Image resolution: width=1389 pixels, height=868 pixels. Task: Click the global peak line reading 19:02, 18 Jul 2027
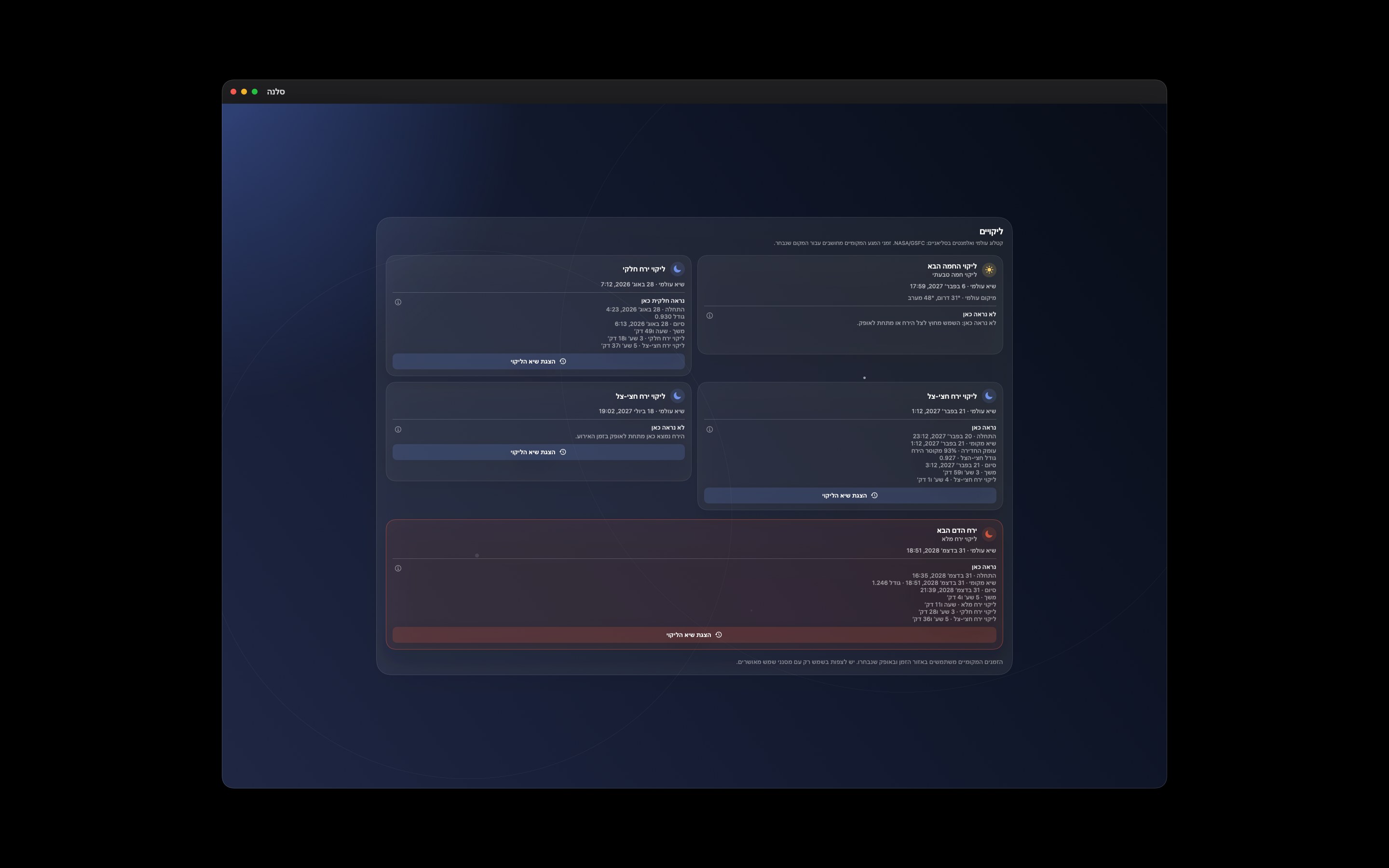[641, 411]
